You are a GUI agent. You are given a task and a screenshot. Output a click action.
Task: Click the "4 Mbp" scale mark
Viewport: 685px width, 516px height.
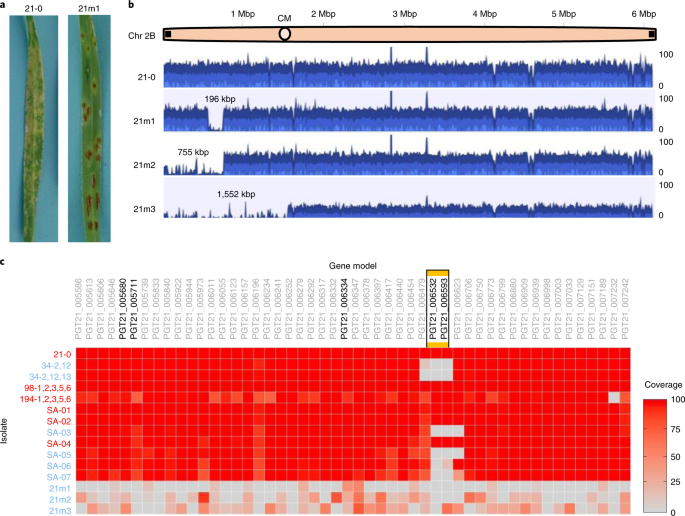tap(485, 14)
